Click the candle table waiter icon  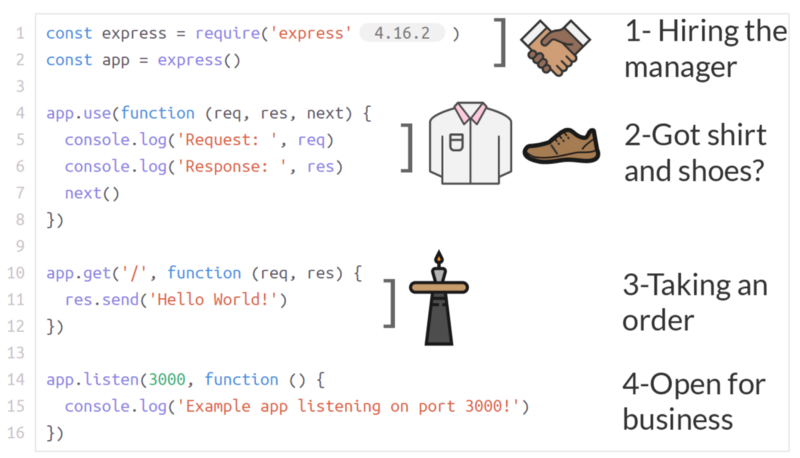click(x=439, y=299)
